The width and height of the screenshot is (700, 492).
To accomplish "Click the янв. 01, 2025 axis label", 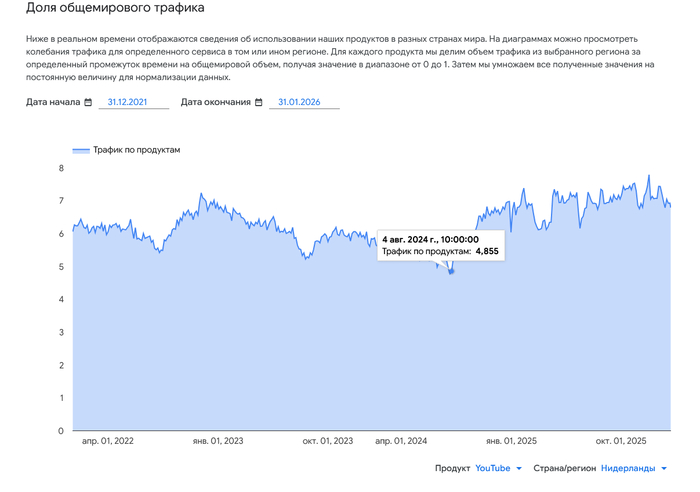I will tap(511, 441).
